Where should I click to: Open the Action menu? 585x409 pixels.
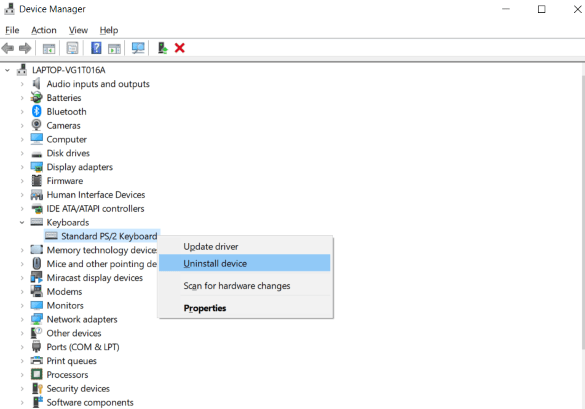(44, 30)
